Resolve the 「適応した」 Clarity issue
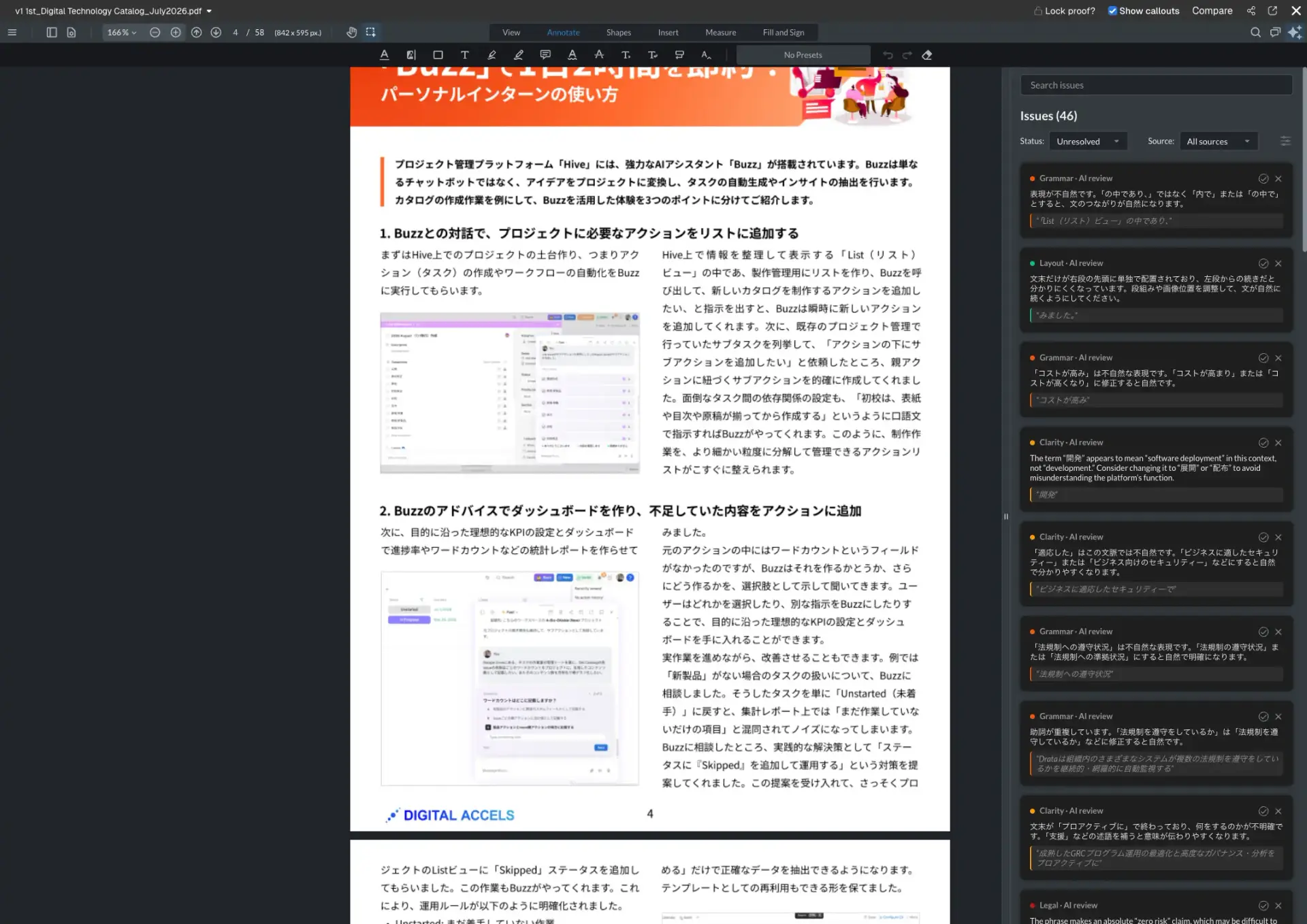 (1263, 538)
